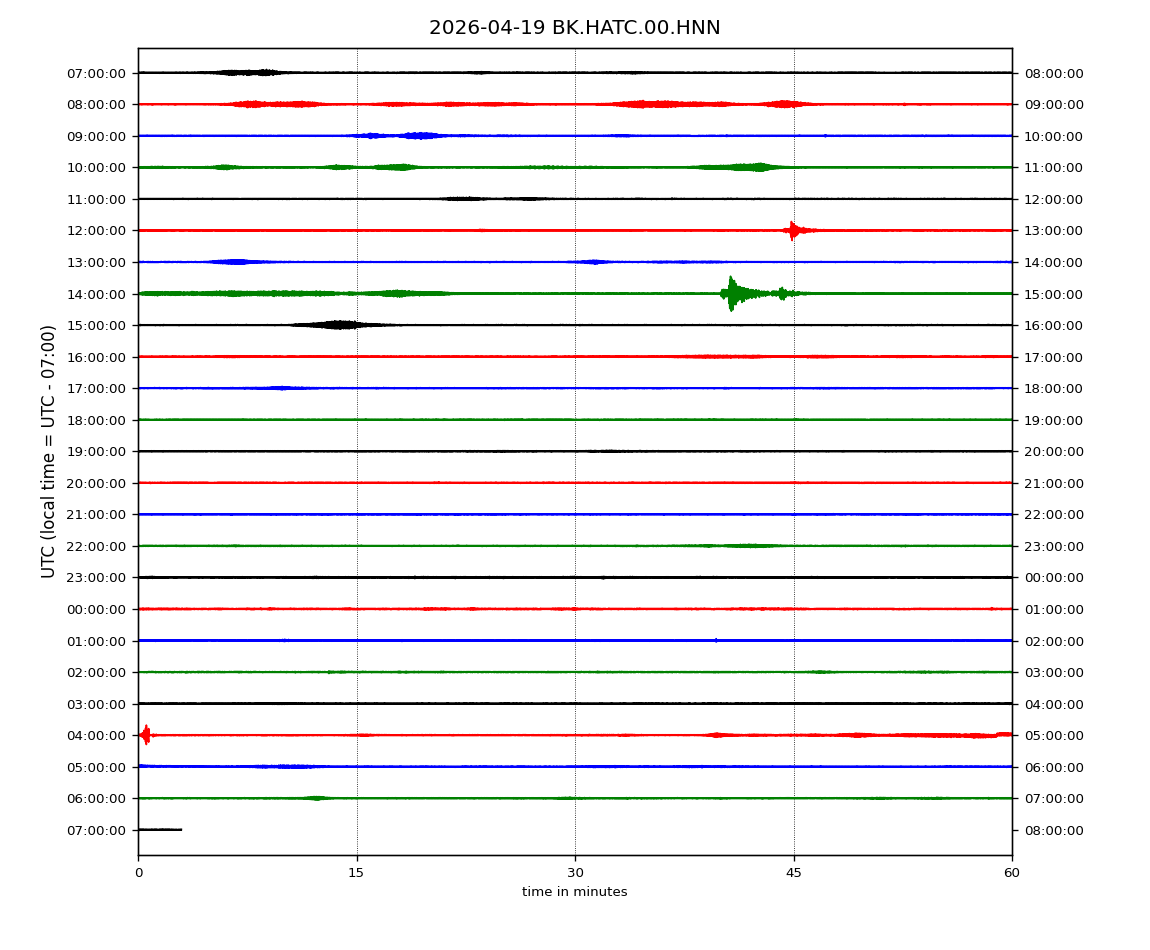The width and height of the screenshot is (1150, 950).
Task: Click the x-axis tick label 15
Action: [x=357, y=873]
